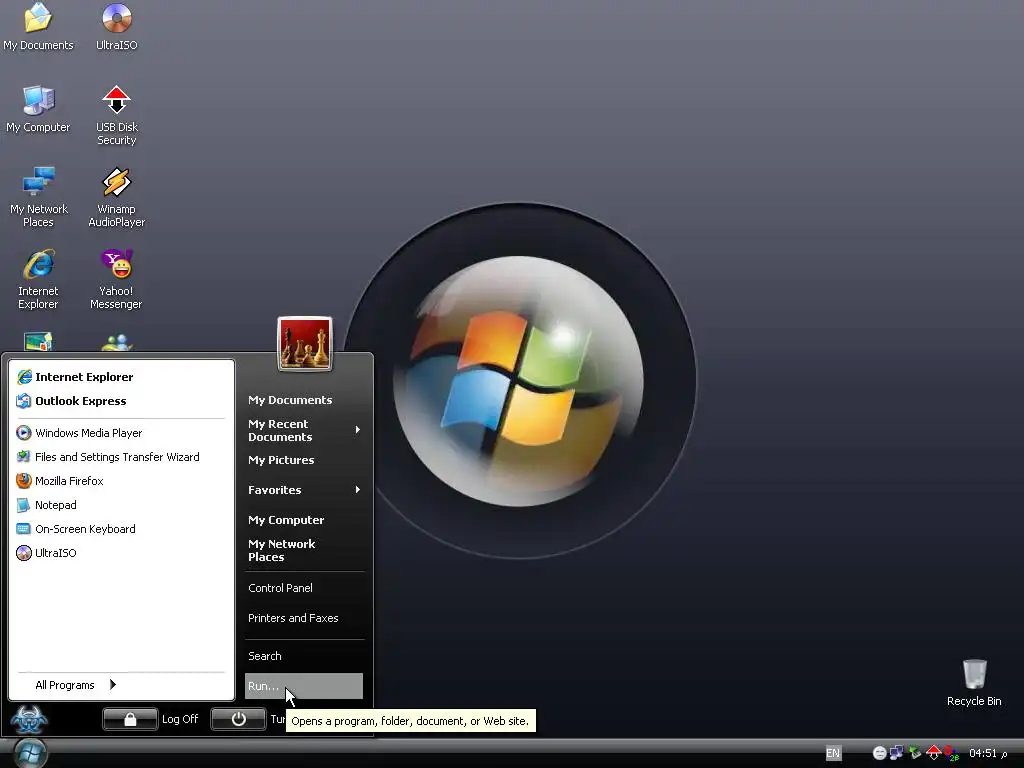1024x768 pixels.
Task: Click the Log Off lock button
Action: tap(130, 719)
